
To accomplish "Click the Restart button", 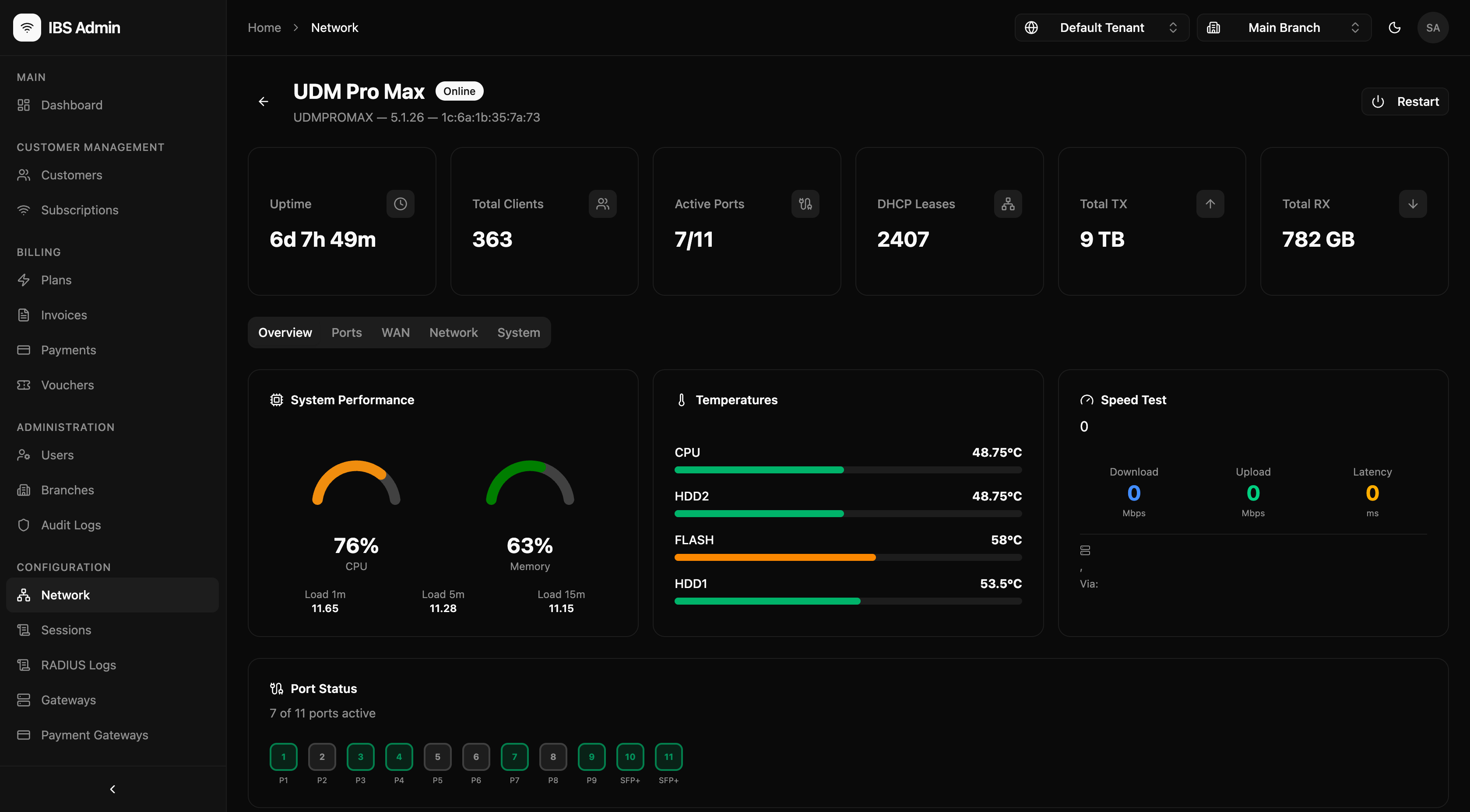I will [1404, 101].
